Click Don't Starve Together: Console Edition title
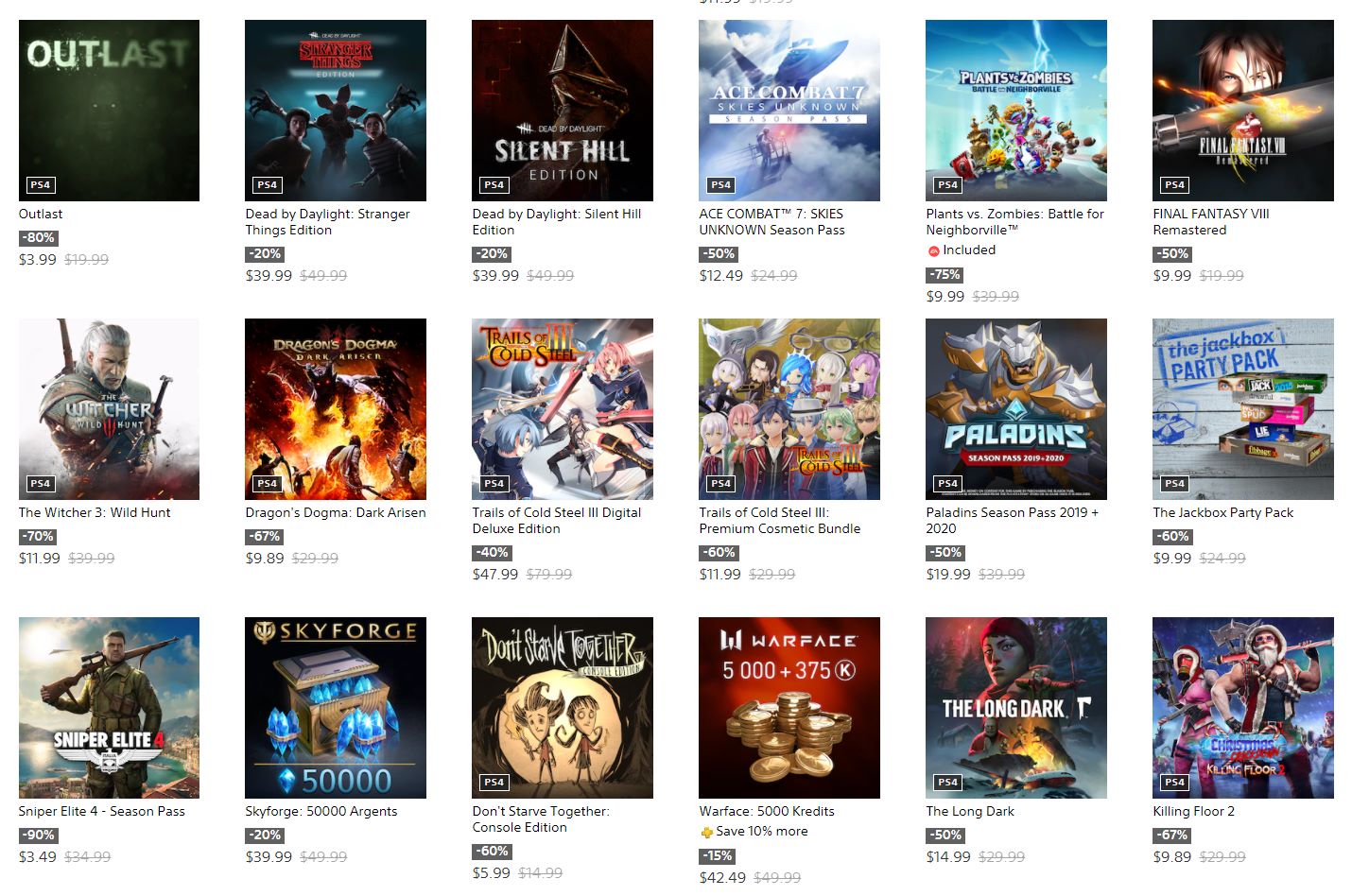This screenshot has height=896, width=1352. point(541,819)
